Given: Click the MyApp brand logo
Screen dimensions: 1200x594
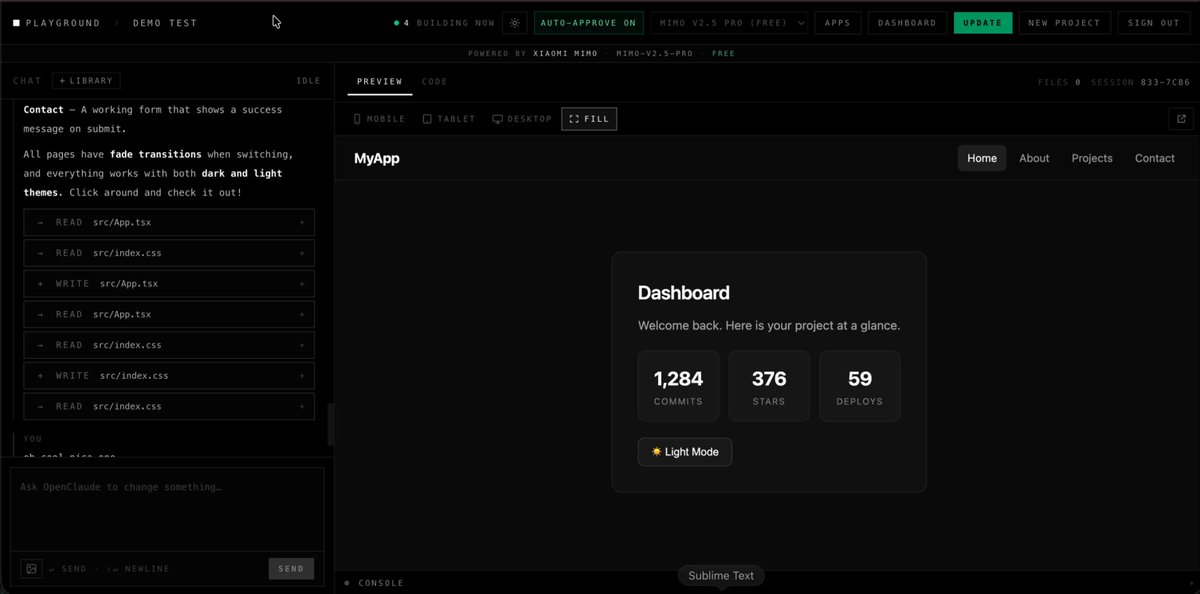Looking at the screenshot, I should click(377, 158).
